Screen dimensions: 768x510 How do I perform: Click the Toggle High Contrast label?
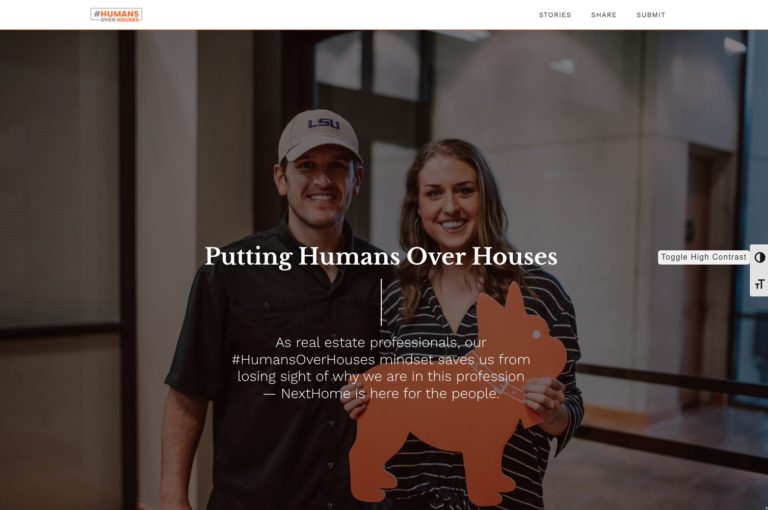pyautogui.click(x=703, y=257)
